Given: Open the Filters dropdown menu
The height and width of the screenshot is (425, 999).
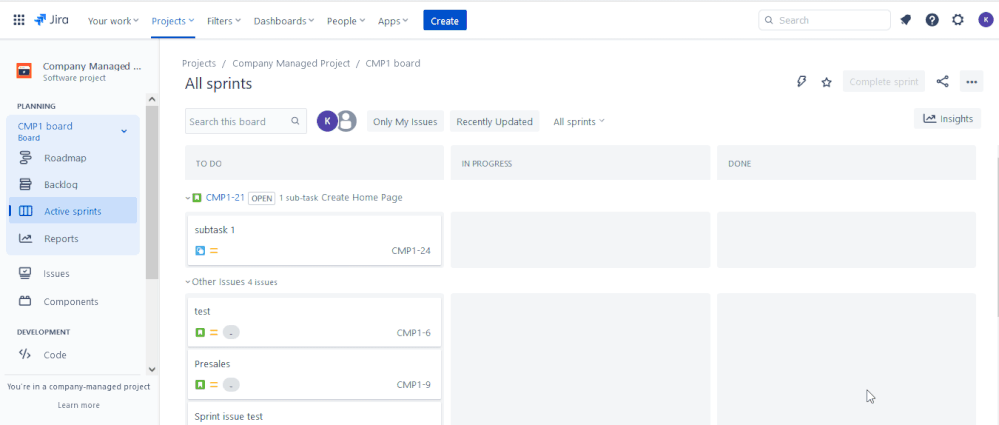Looking at the screenshot, I should (x=224, y=21).
